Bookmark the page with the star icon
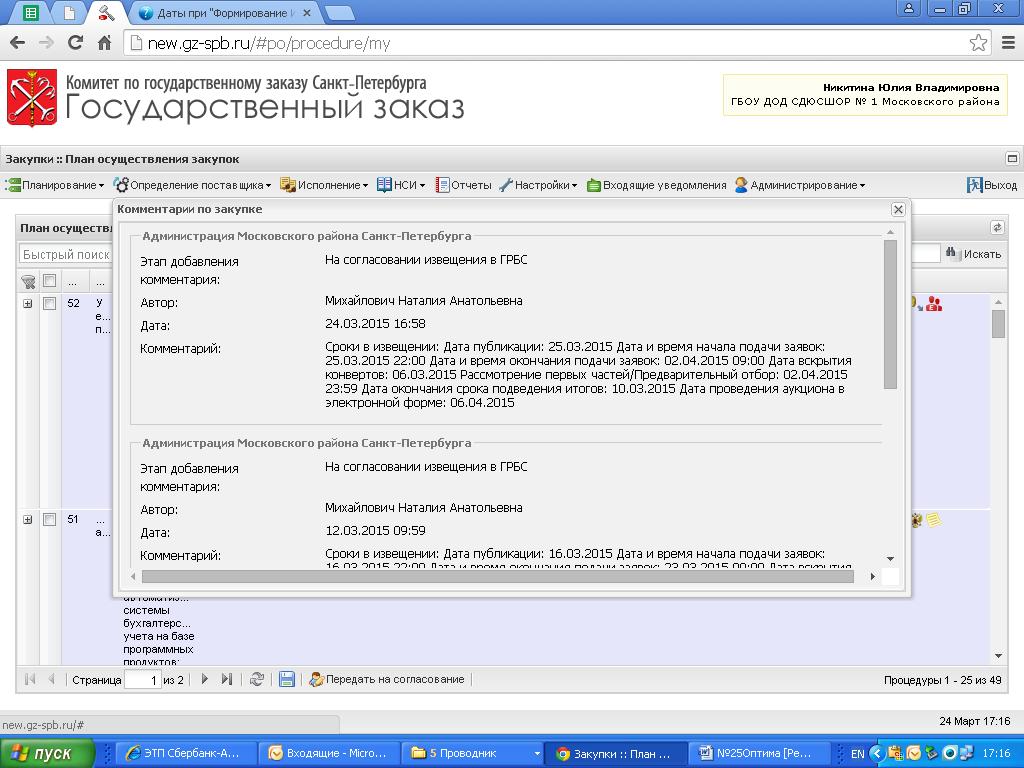The height and width of the screenshot is (768, 1024). pyautogui.click(x=978, y=43)
